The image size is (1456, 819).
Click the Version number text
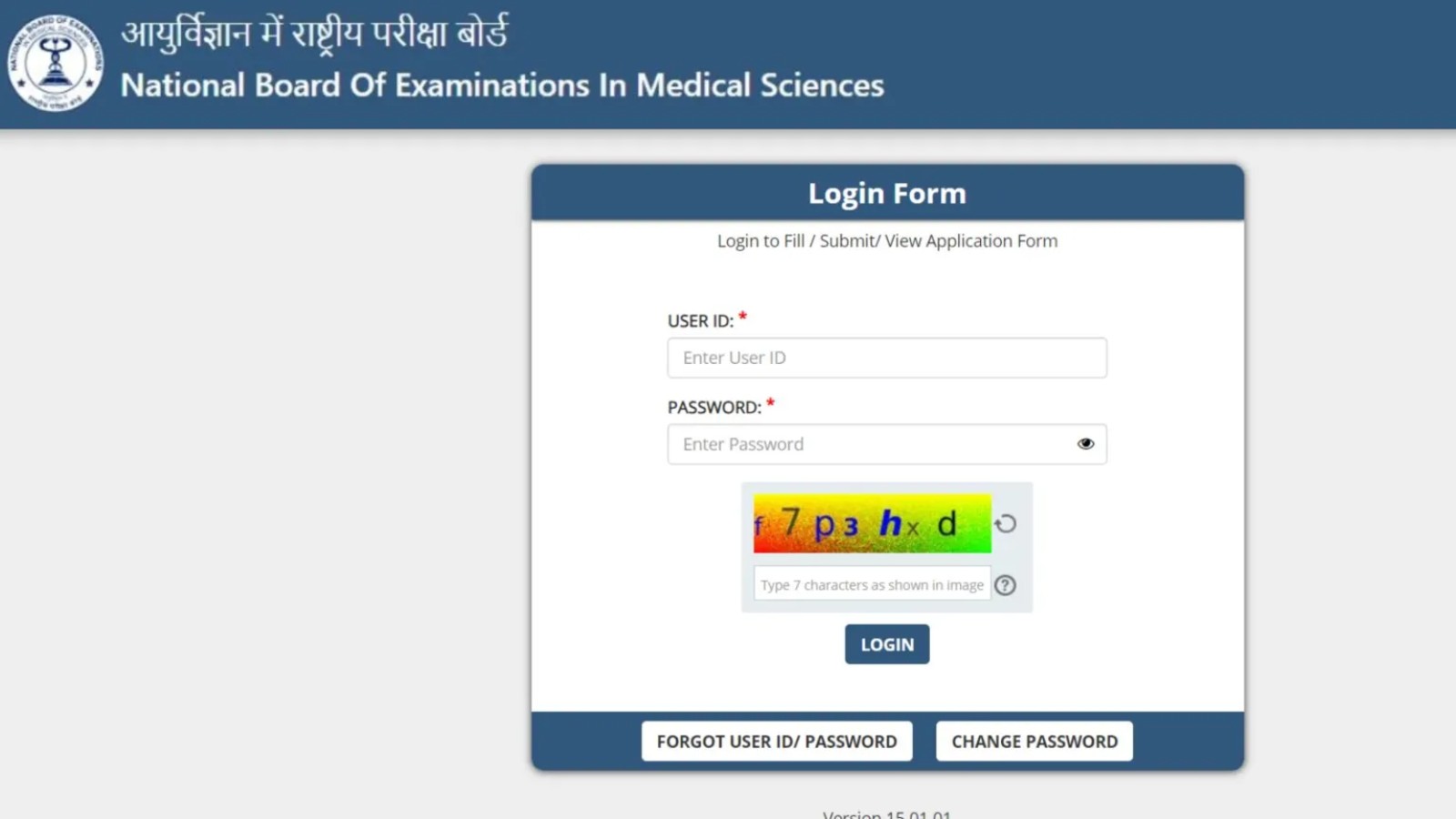tap(887, 814)
